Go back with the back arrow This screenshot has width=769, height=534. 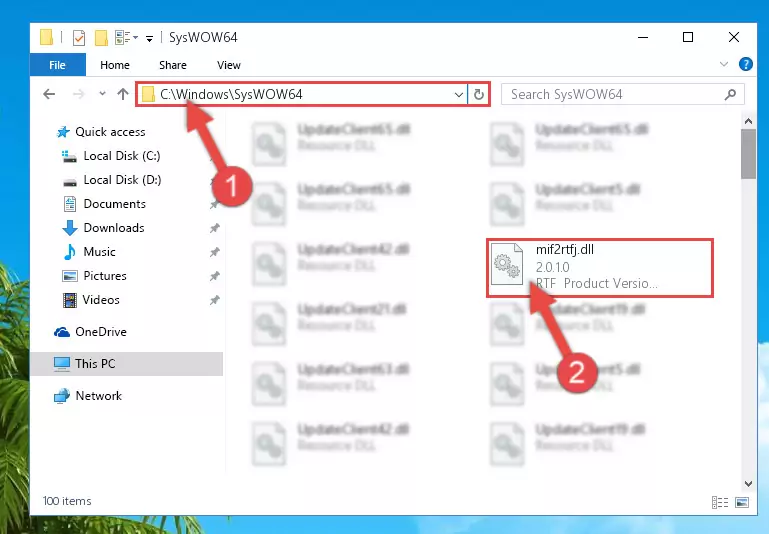[x=49, y=94]
